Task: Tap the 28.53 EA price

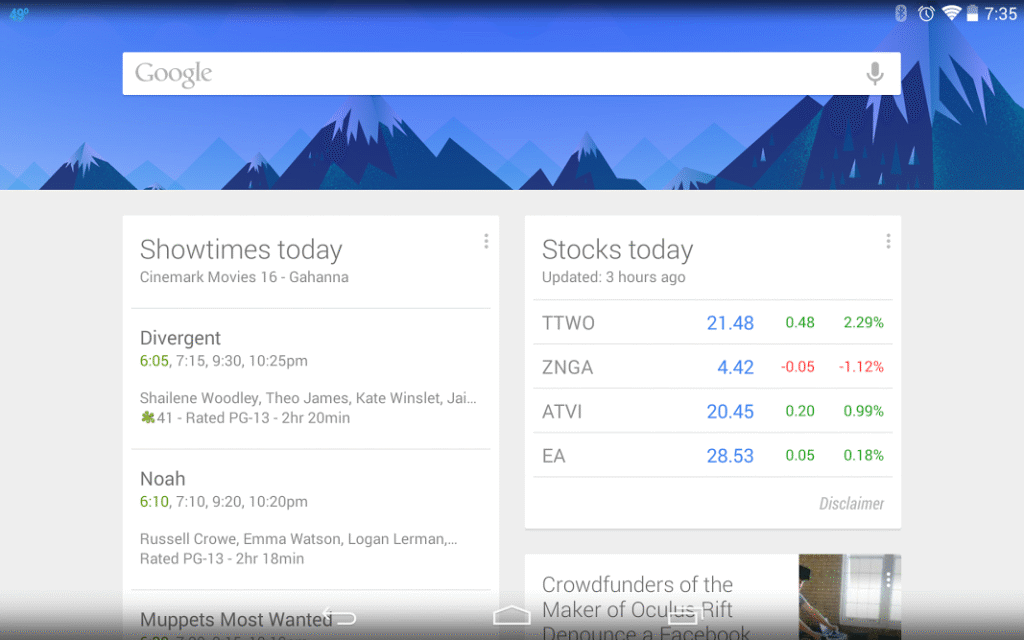Action: tap(730, 456)
